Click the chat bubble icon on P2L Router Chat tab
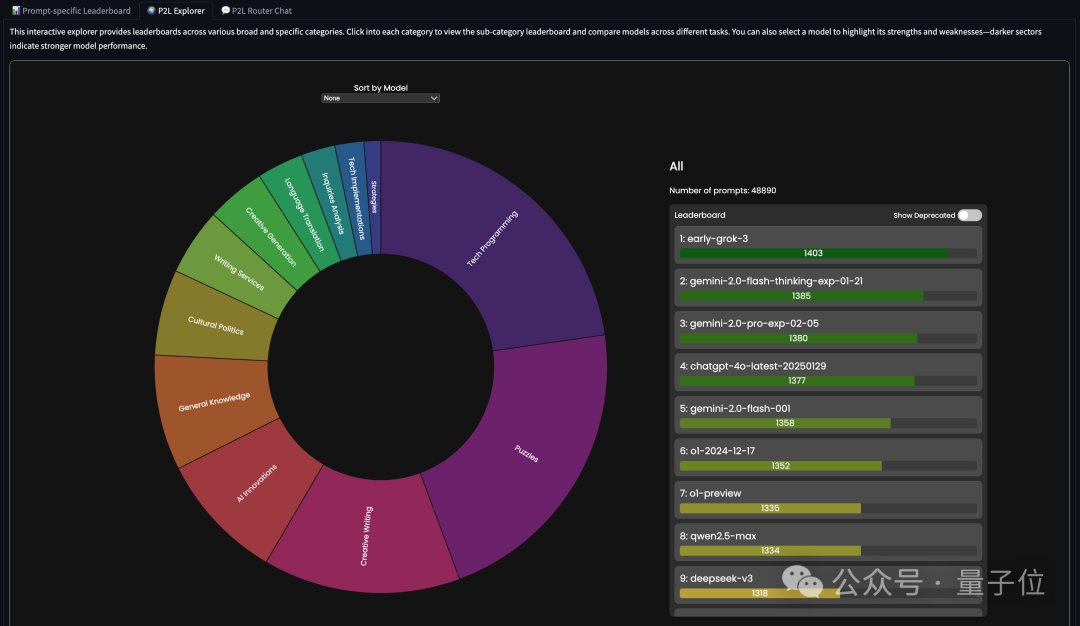 225,10
